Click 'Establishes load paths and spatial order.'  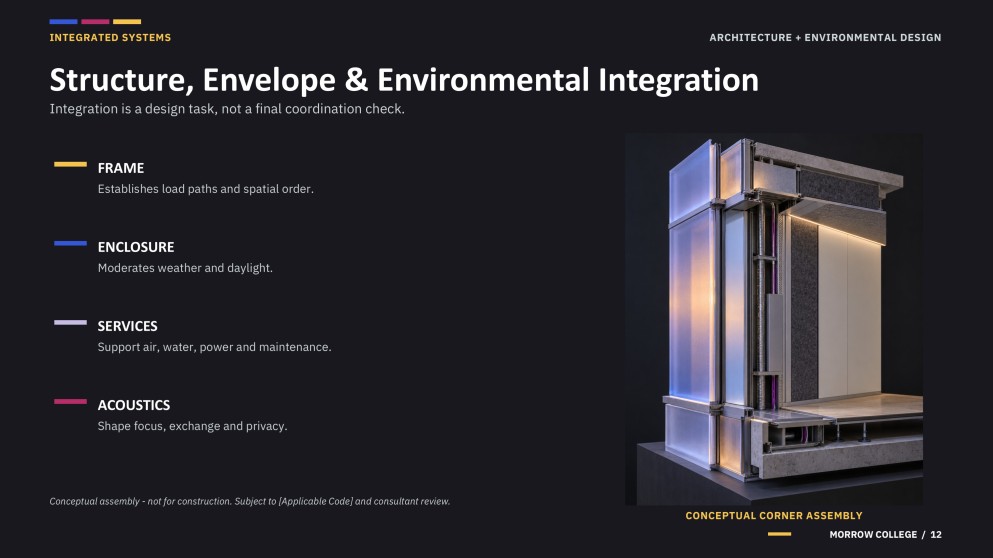coord(205,189)
